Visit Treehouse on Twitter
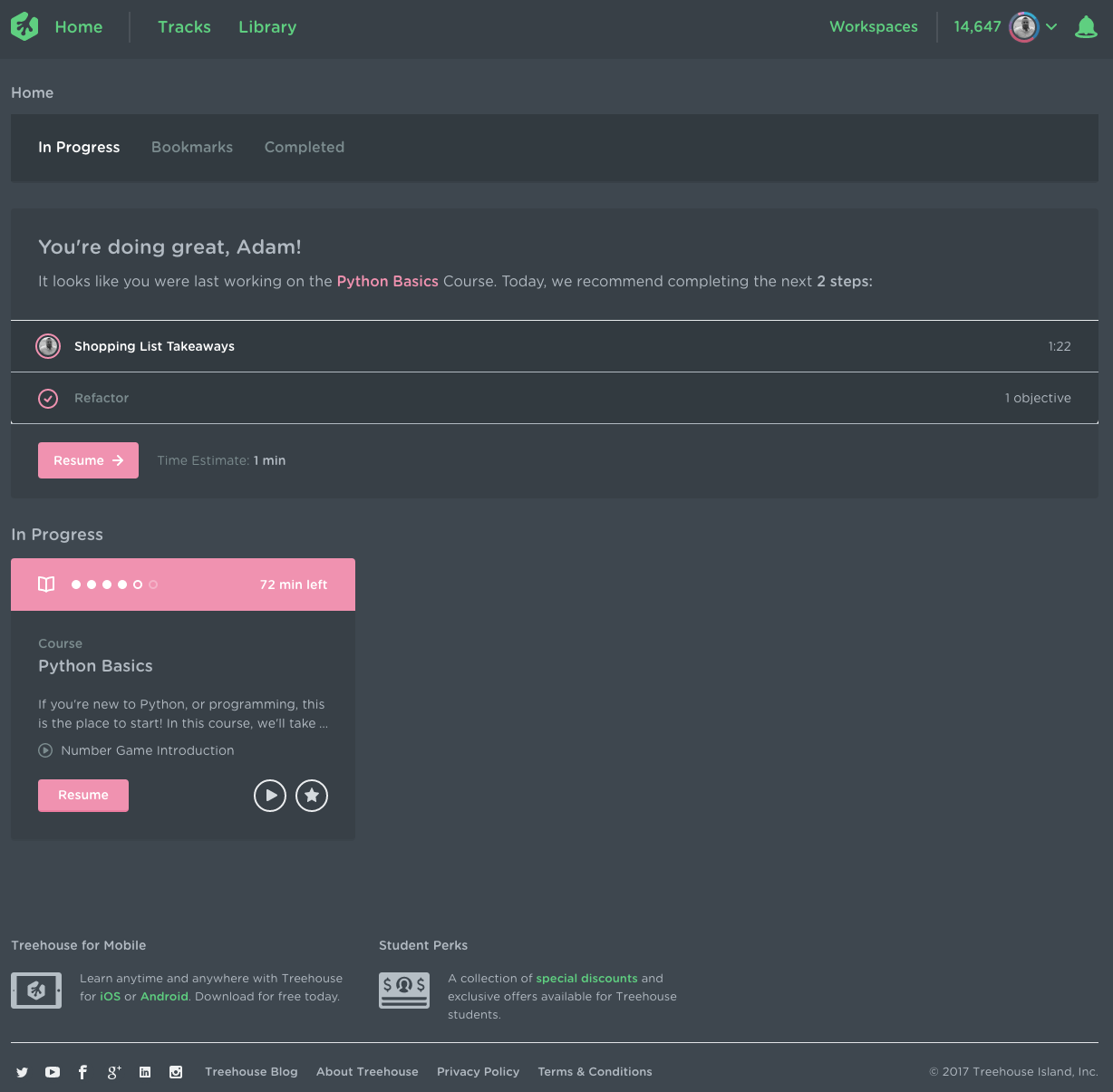This screenshot has height=1092, width=1113. (23, 1072)
